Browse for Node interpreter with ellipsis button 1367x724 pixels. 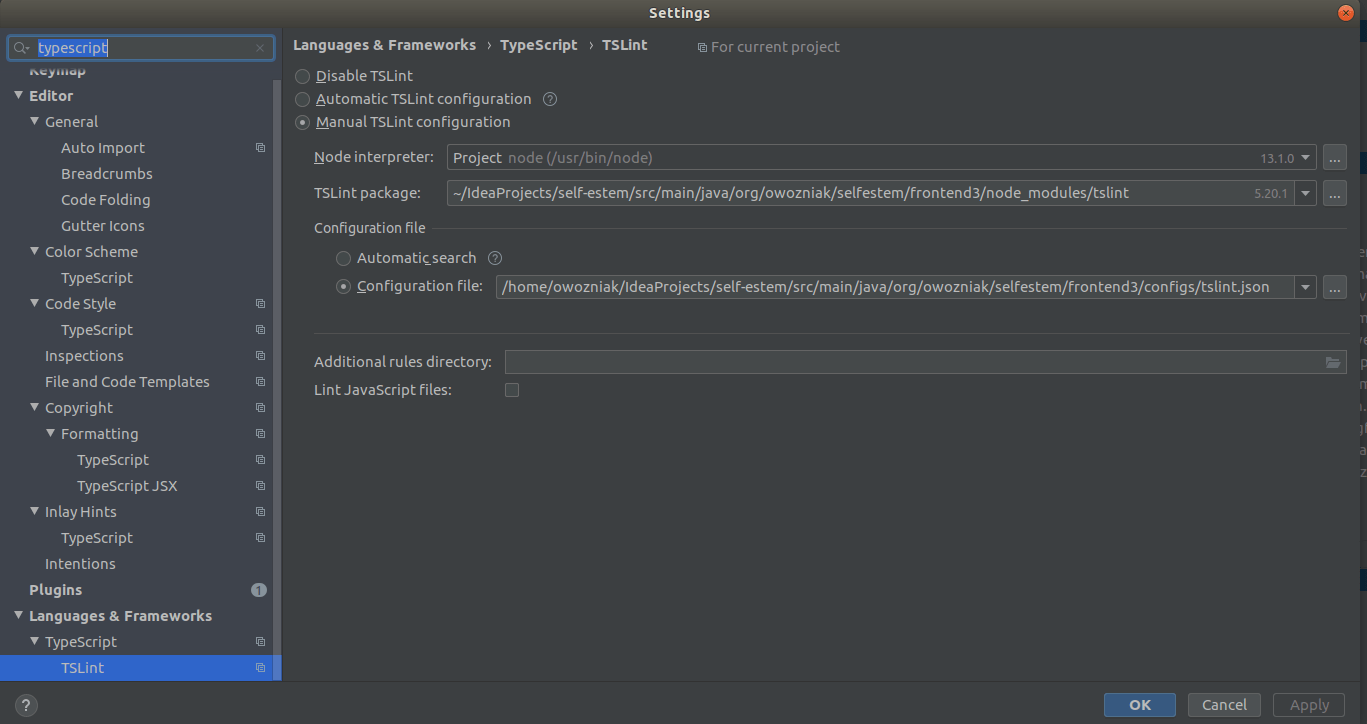[x=1335, y=158]
